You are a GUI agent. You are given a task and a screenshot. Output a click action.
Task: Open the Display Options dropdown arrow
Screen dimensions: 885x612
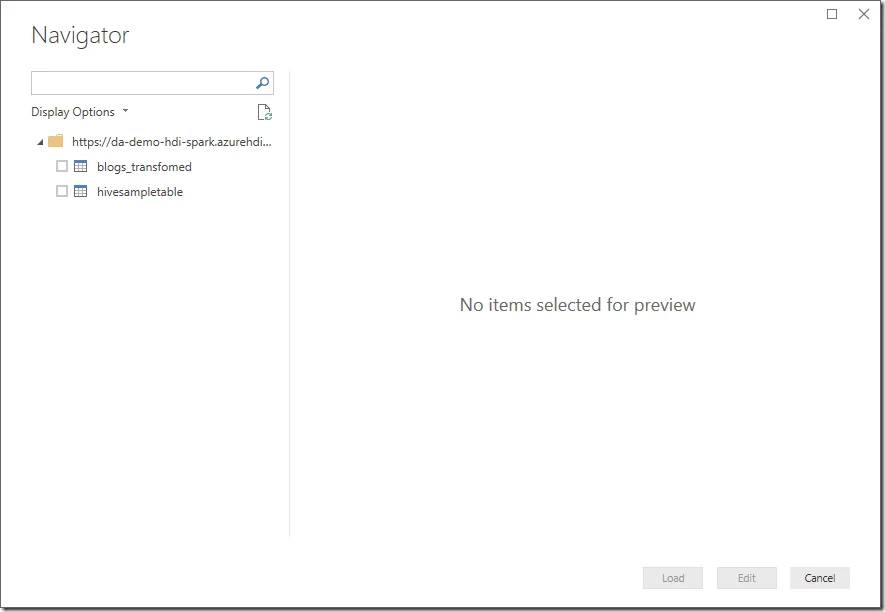pyautogui.click(x=125, y=111)
